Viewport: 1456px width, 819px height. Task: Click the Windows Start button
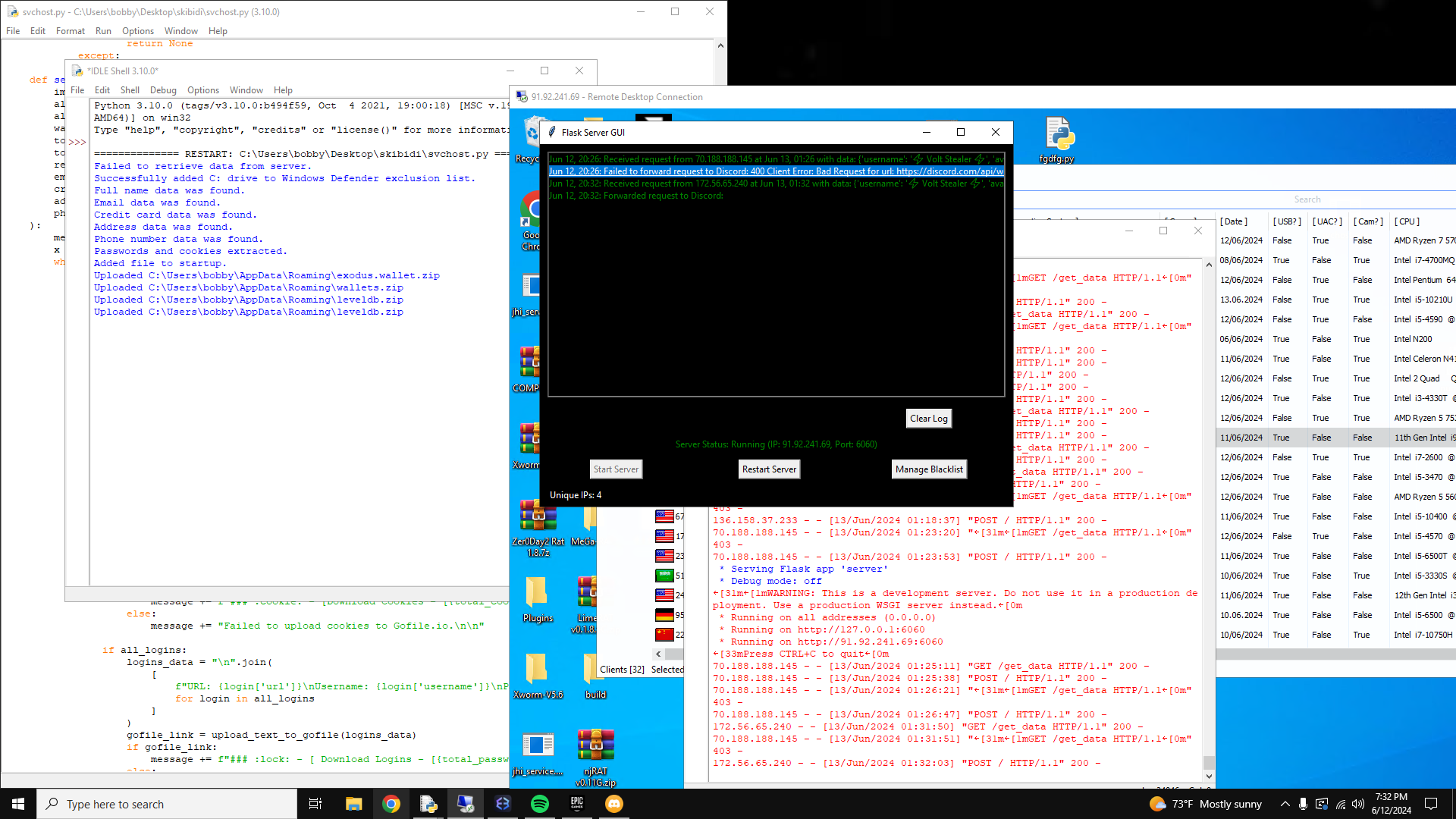tap(18, 804)
